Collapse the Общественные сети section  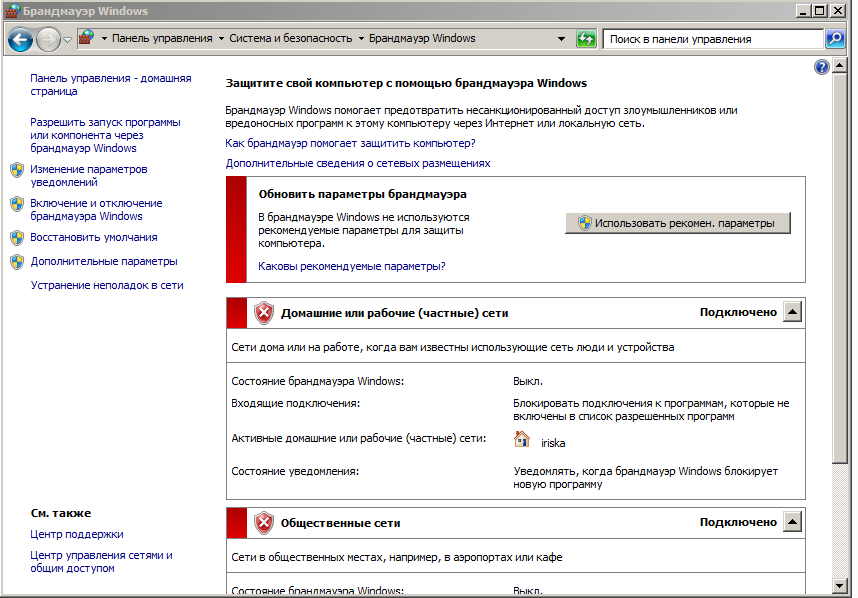coord(792,522)
